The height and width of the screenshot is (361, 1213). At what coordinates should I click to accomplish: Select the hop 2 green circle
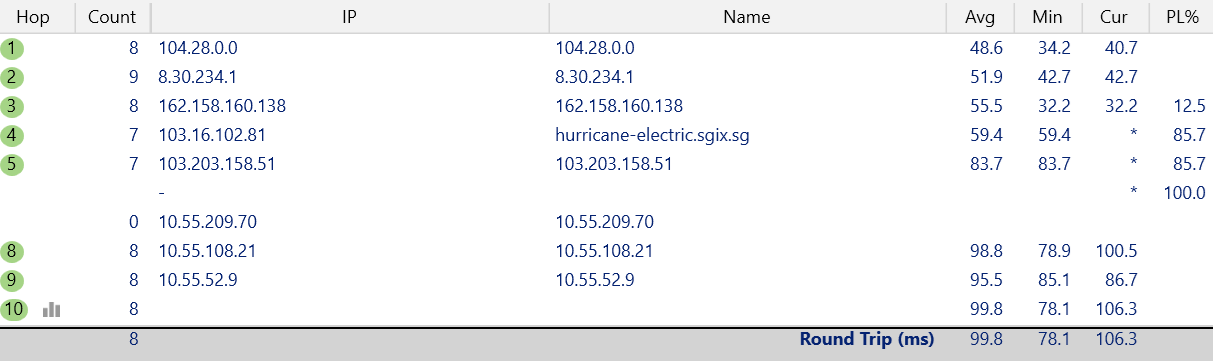[x=12, y=77]
